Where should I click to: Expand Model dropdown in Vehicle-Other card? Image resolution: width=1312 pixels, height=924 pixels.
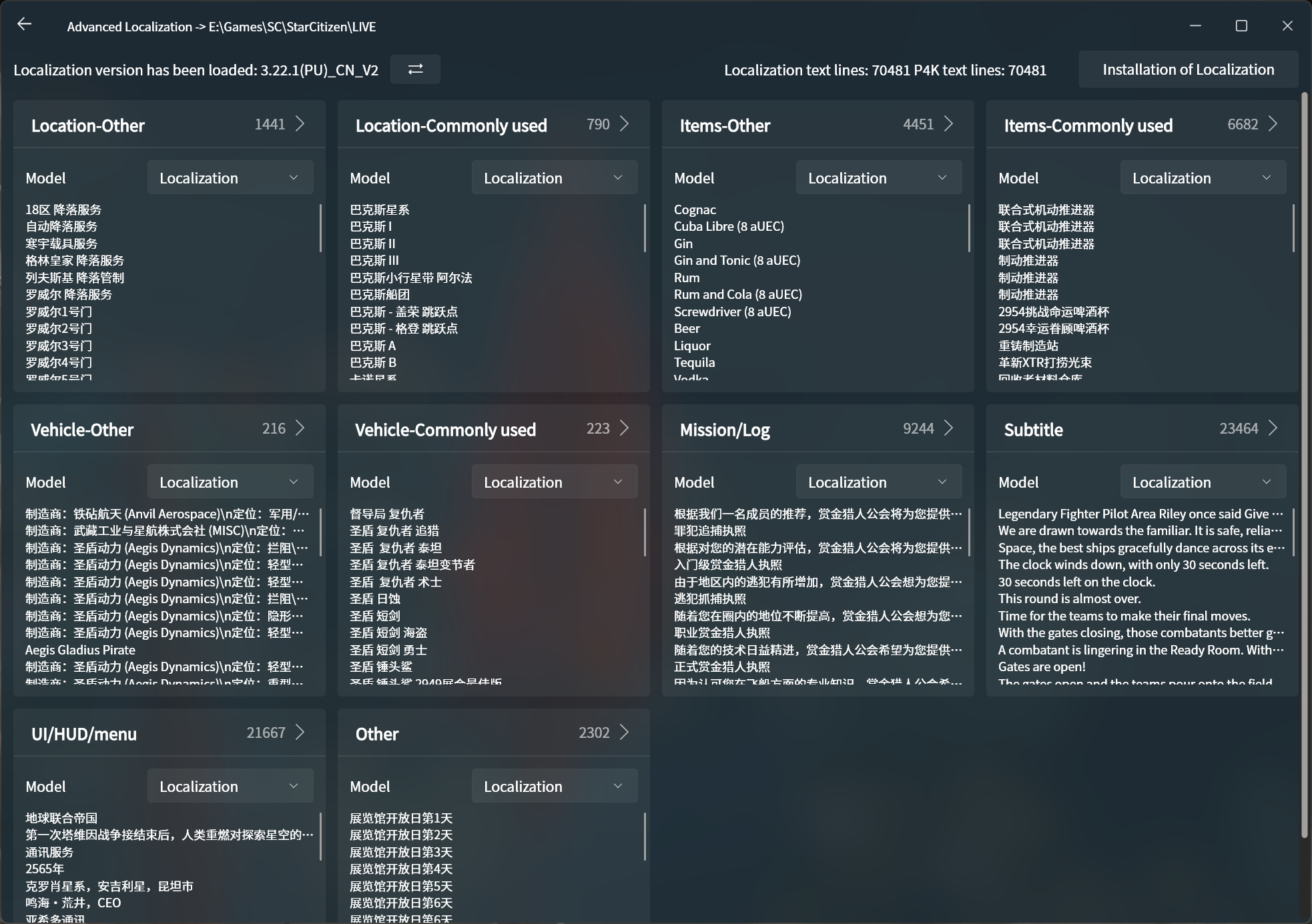(230, 482)
